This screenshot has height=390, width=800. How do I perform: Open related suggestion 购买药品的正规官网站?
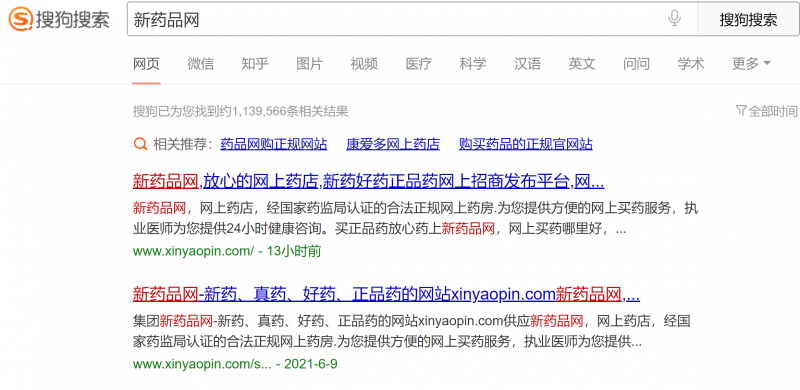[526, 144]
